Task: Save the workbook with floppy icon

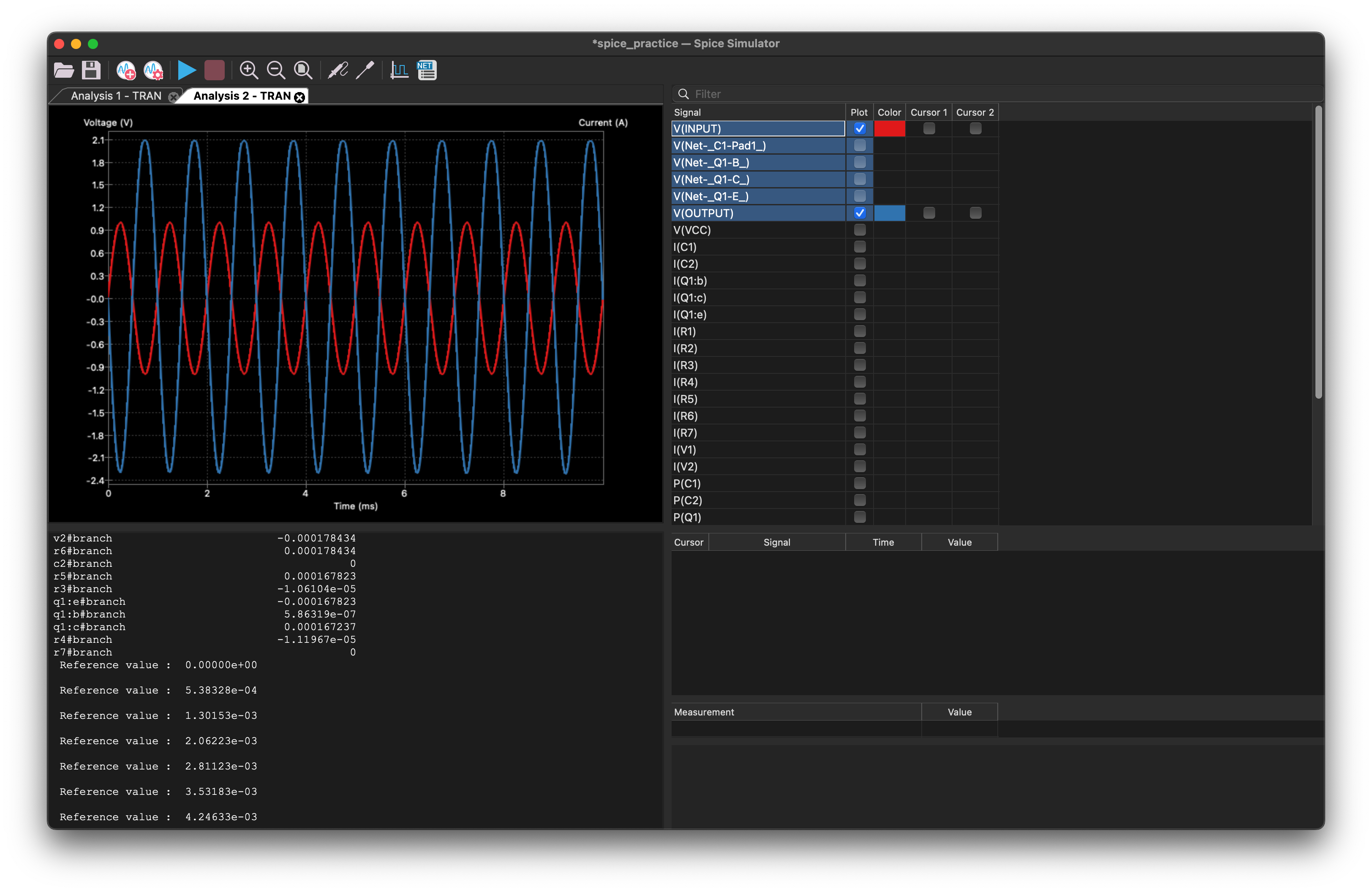Action: coord(91,70)
